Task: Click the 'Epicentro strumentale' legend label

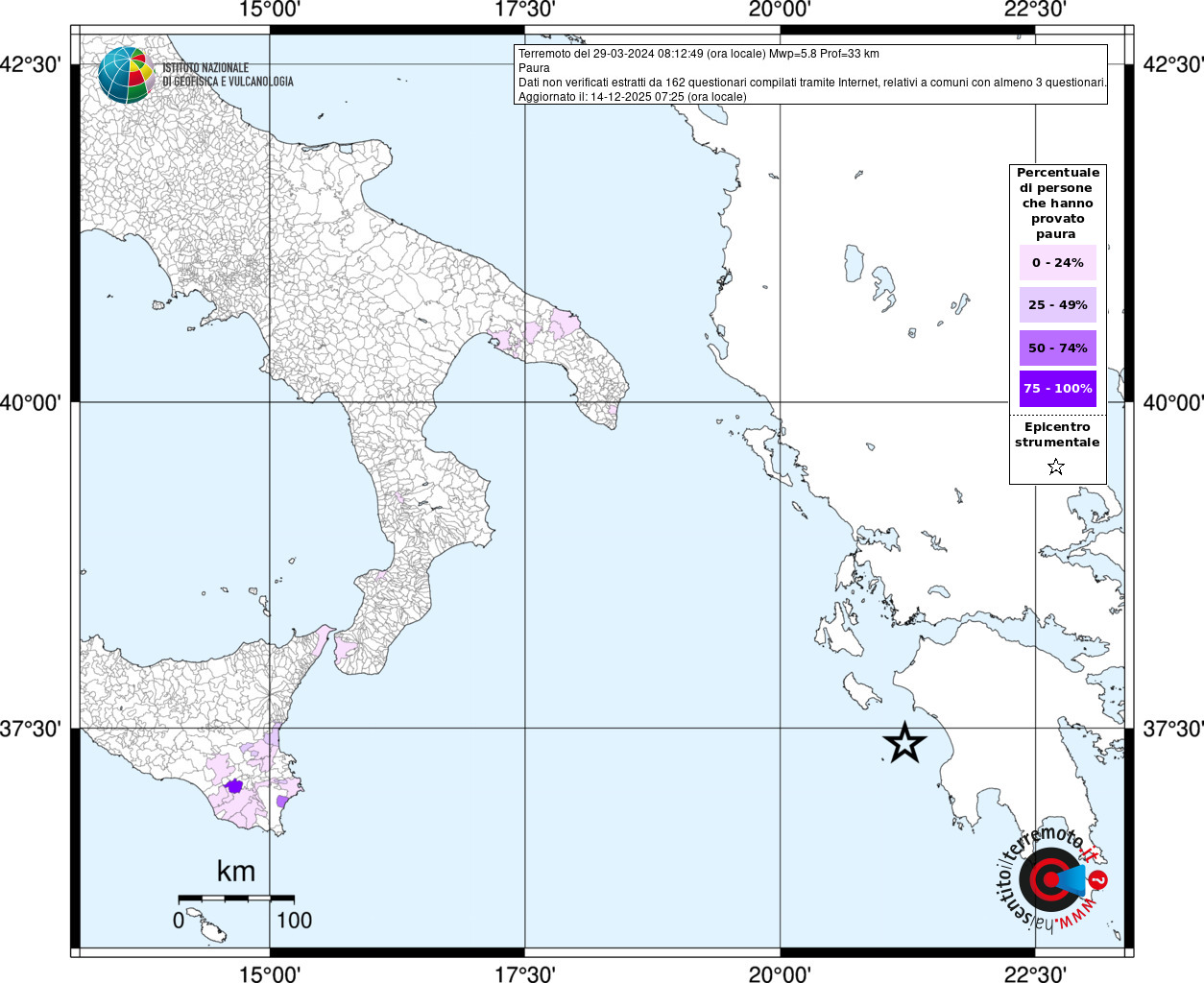Action: tap(1057, 435)
